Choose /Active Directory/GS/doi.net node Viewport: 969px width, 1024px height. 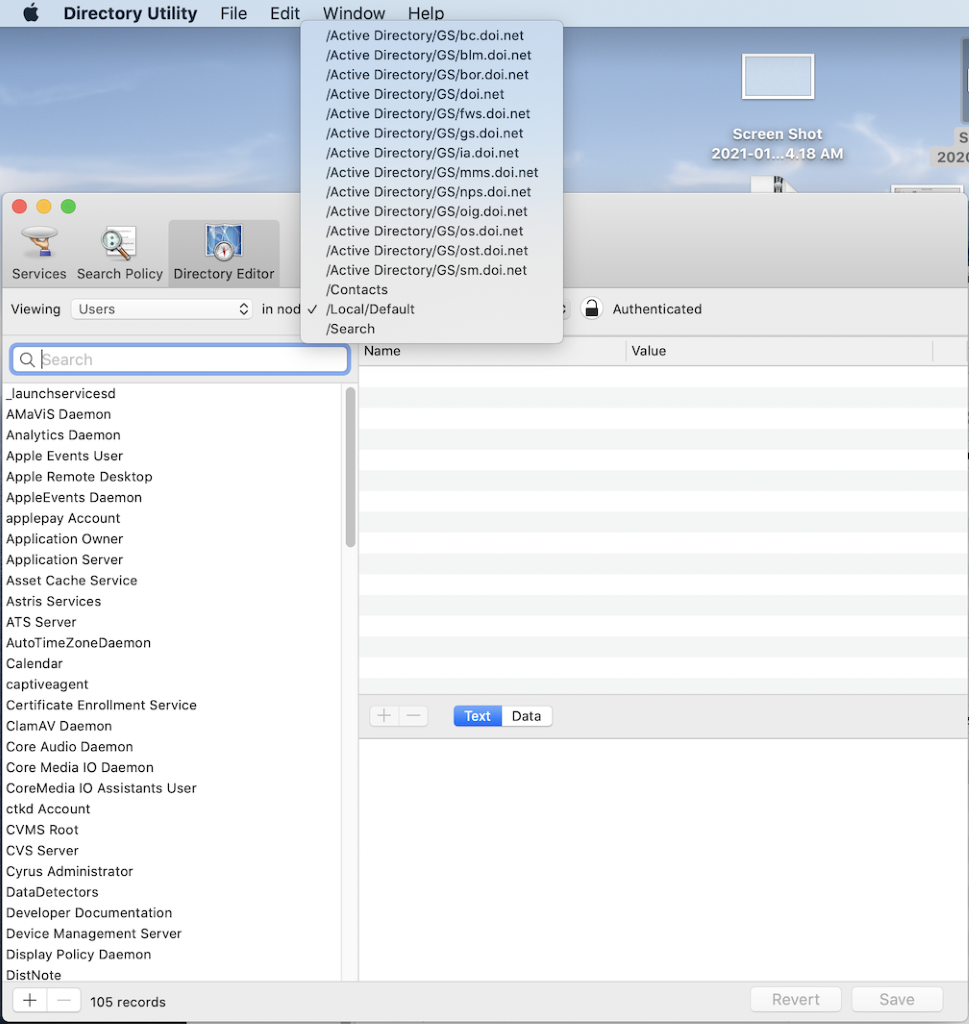432,94
